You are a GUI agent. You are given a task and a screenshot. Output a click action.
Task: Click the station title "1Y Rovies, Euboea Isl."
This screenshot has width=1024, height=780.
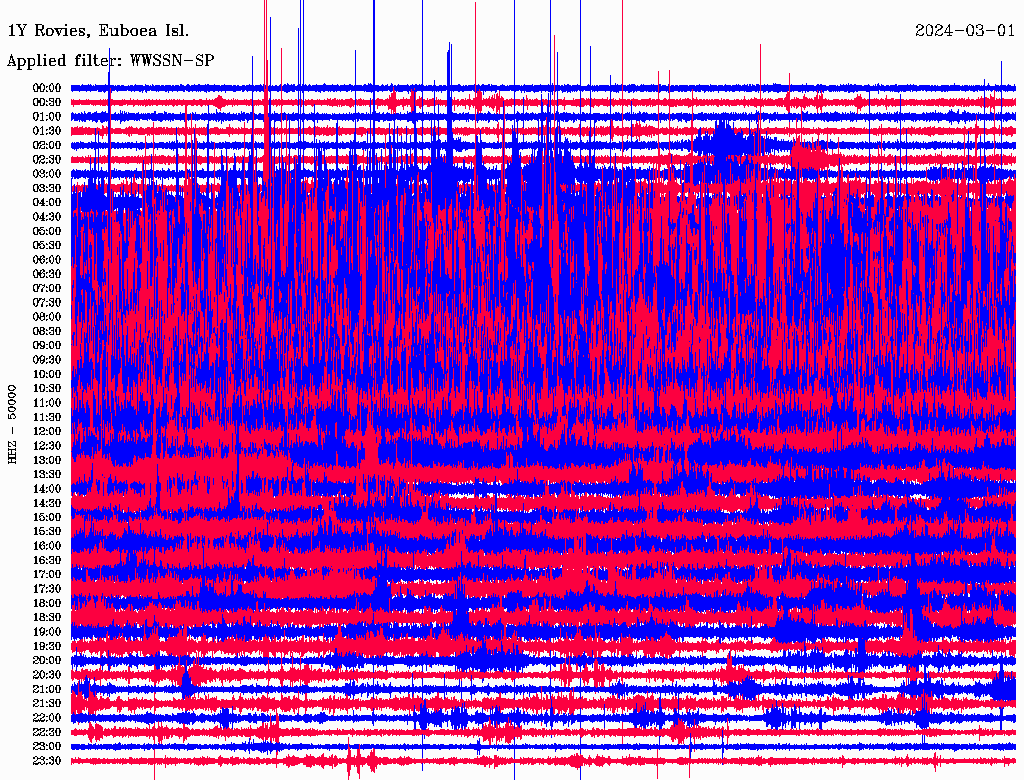pyautogui.click(x=97, y=30)
